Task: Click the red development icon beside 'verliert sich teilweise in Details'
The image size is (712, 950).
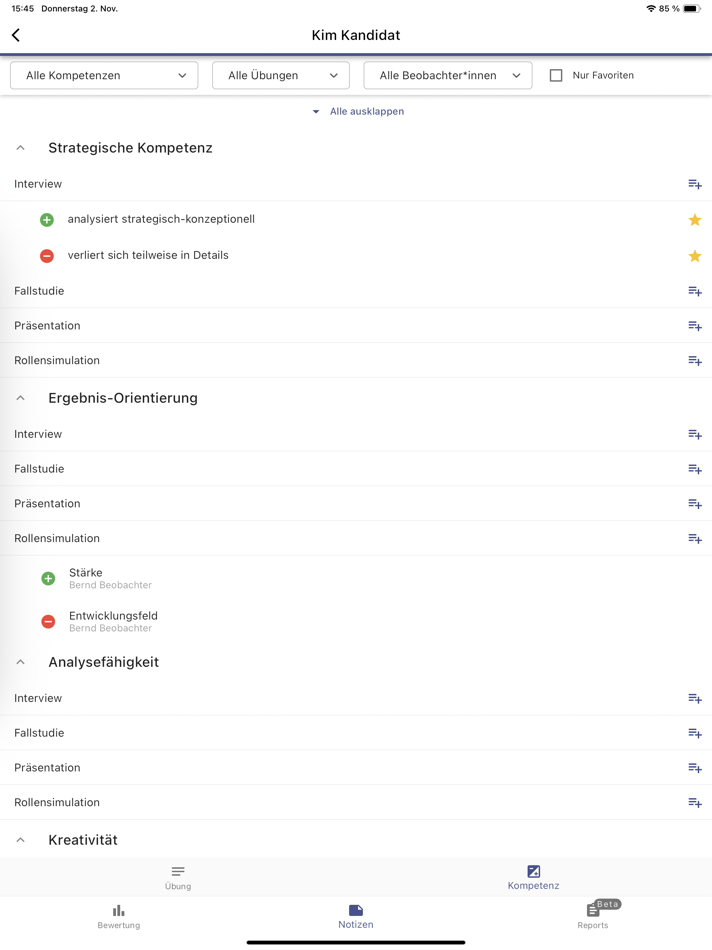Action: point(46,255)
